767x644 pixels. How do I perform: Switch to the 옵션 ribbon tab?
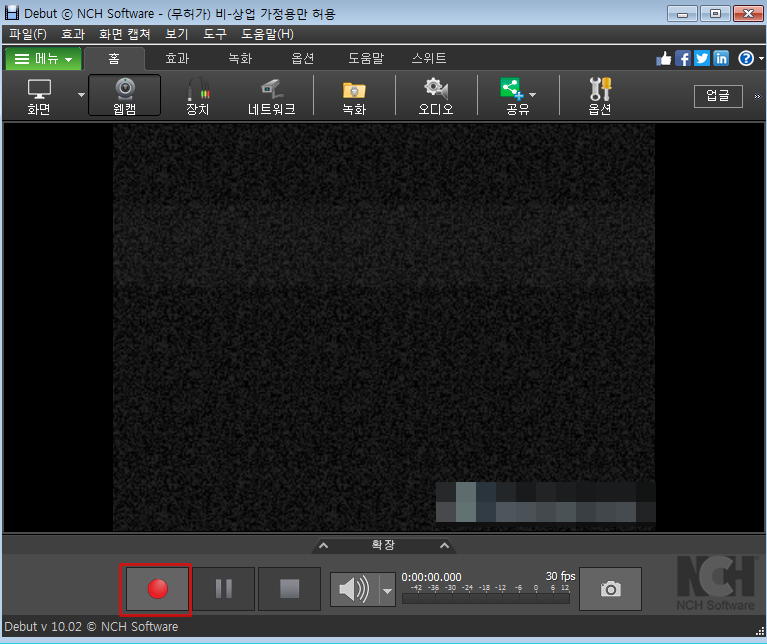point(303,59)
